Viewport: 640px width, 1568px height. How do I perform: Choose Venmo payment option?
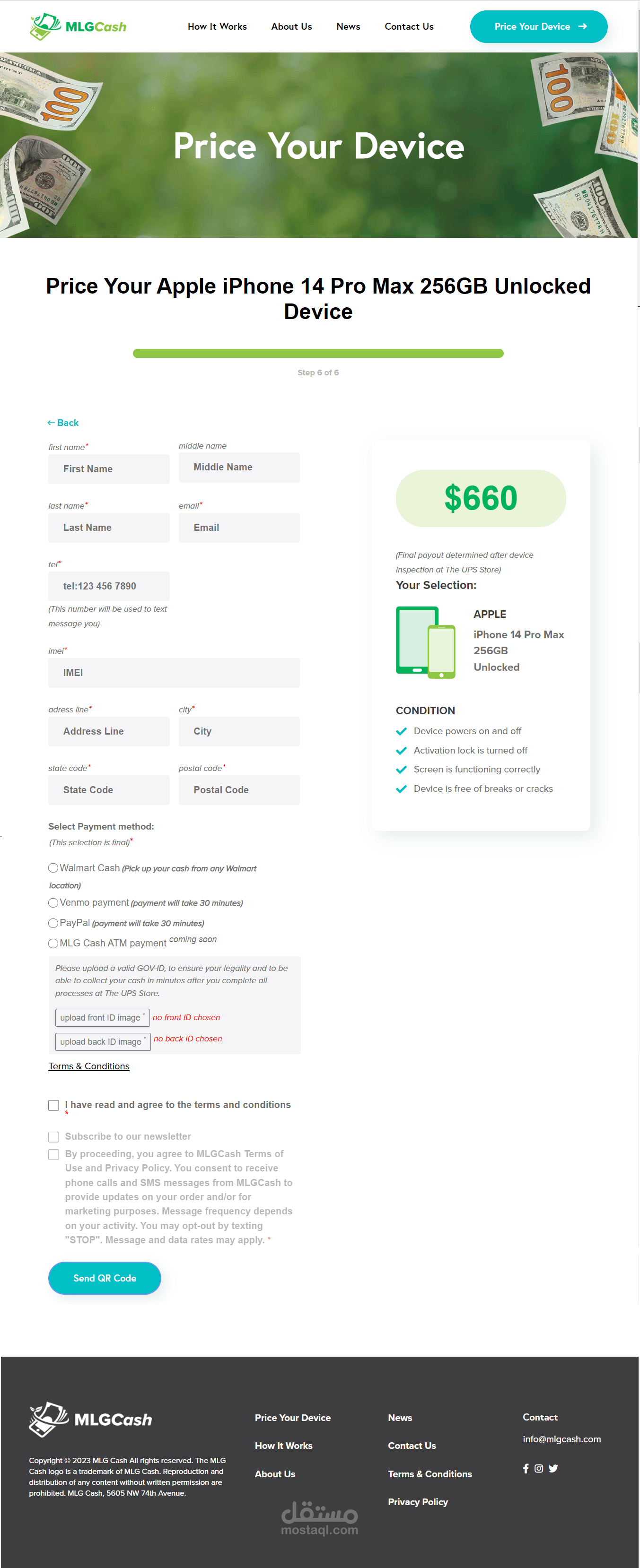[x=53, y=902]
